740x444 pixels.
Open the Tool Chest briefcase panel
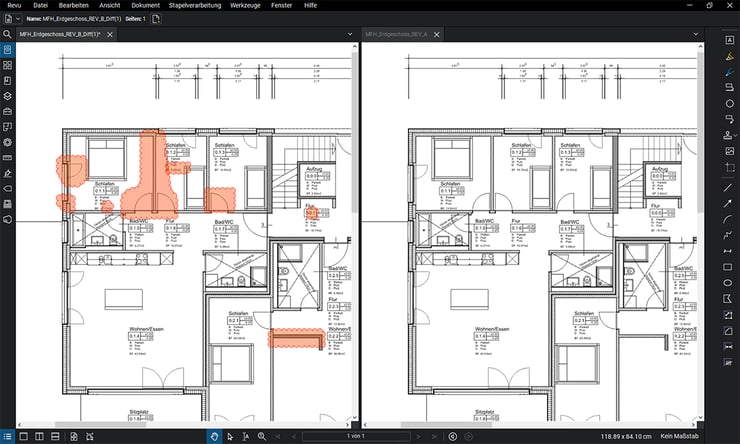7,111
